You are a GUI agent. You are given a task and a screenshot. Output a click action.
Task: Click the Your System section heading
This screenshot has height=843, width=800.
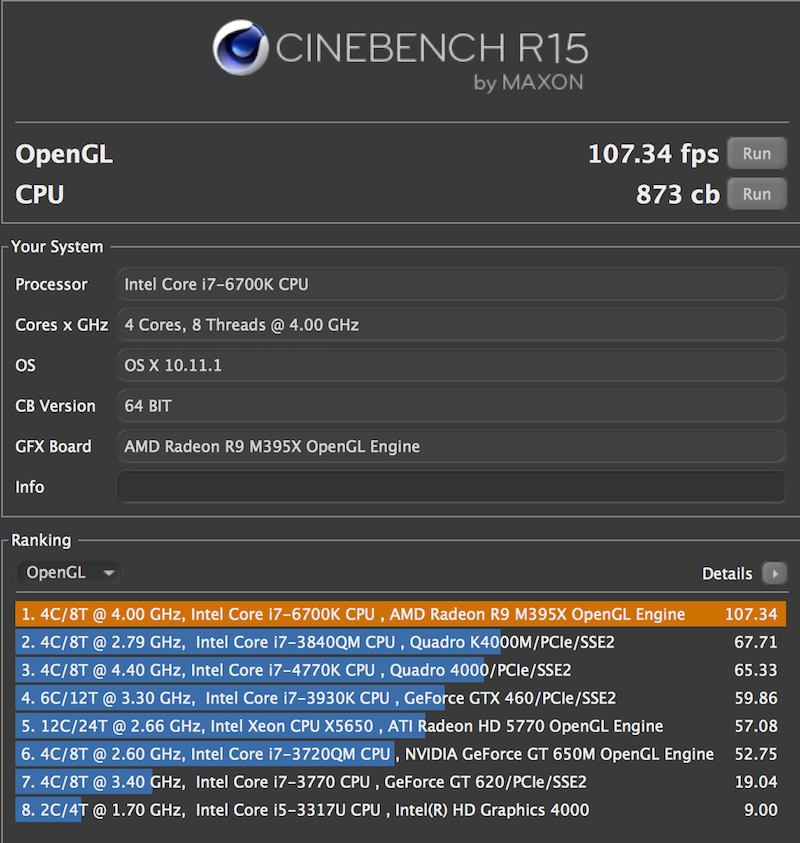57,247
